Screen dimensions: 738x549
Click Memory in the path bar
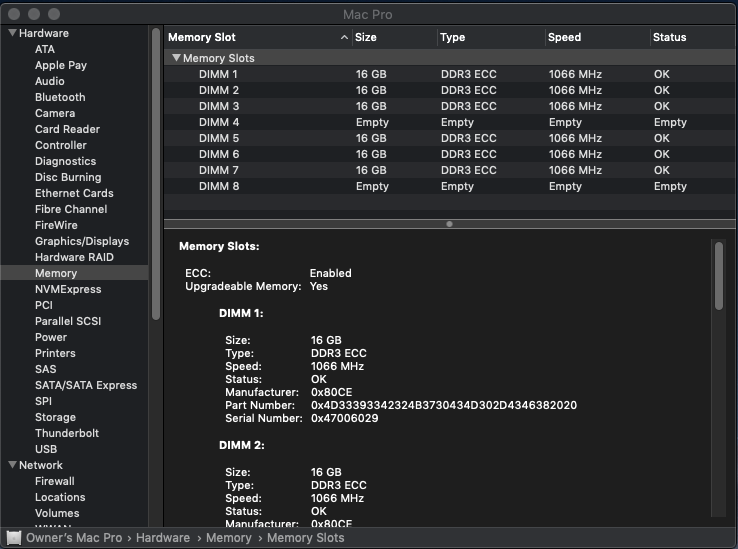[229, 538]
